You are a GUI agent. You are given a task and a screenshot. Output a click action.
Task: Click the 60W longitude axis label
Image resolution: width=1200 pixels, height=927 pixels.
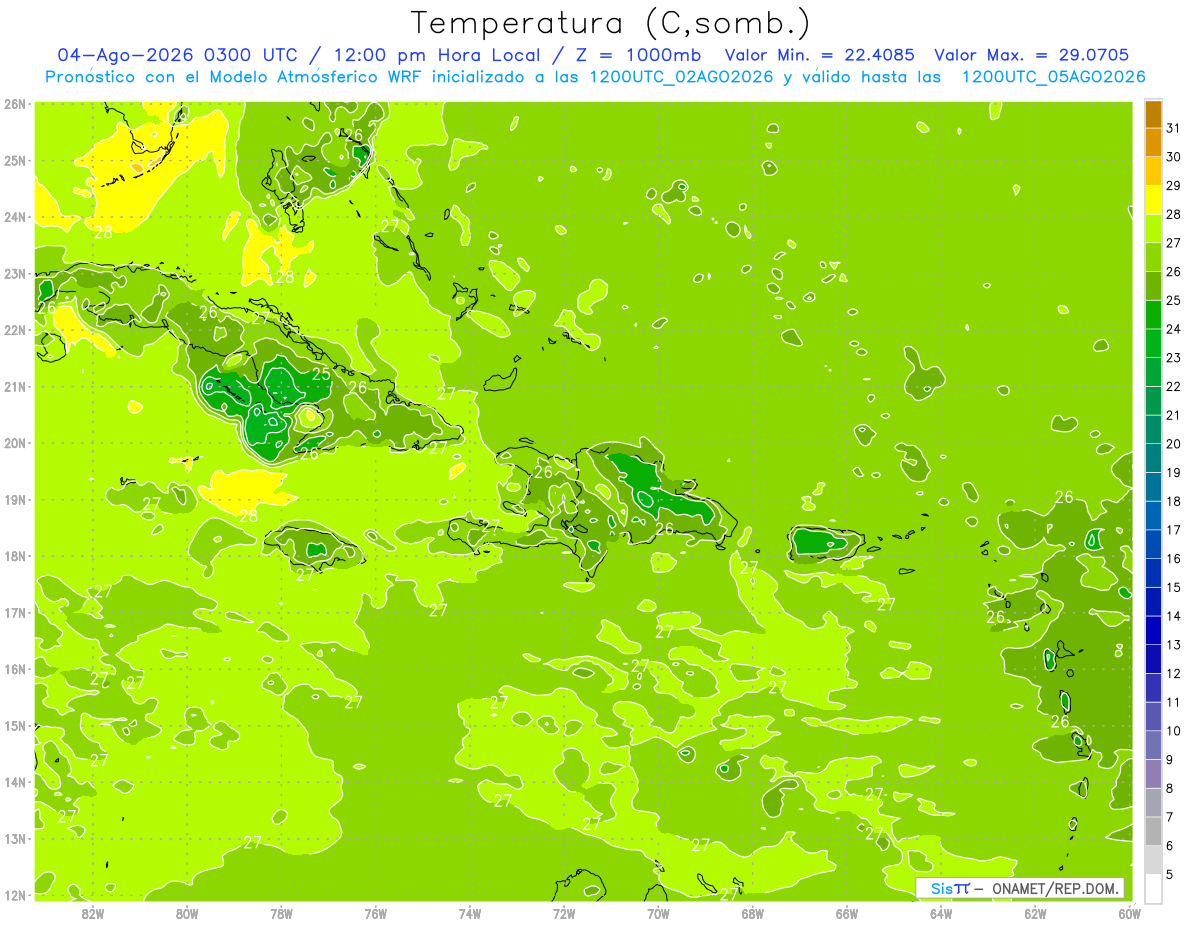click(x=1130, y=913)
